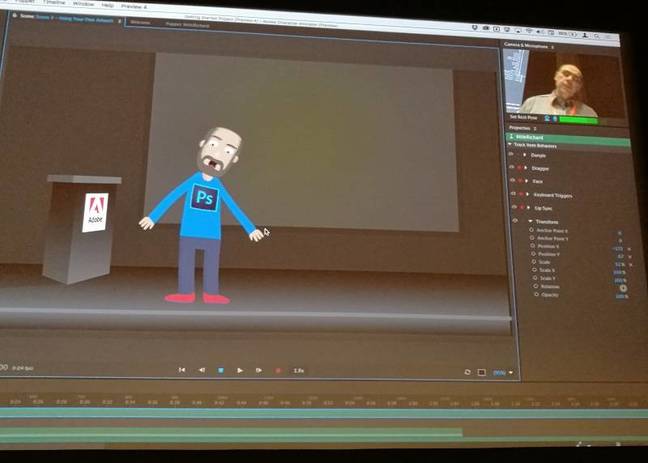Click the Adobe logo on podium
Image resolution: width=648 pixels, height=463 pixels.
click(95, 212)
